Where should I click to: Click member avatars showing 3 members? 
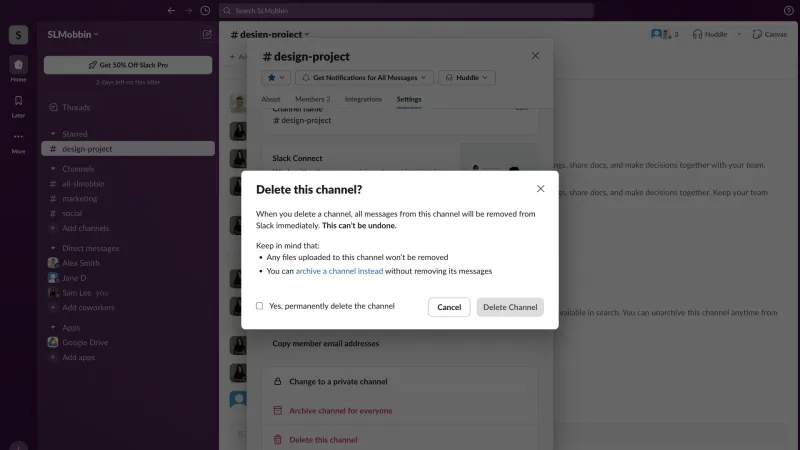[664, 34]
